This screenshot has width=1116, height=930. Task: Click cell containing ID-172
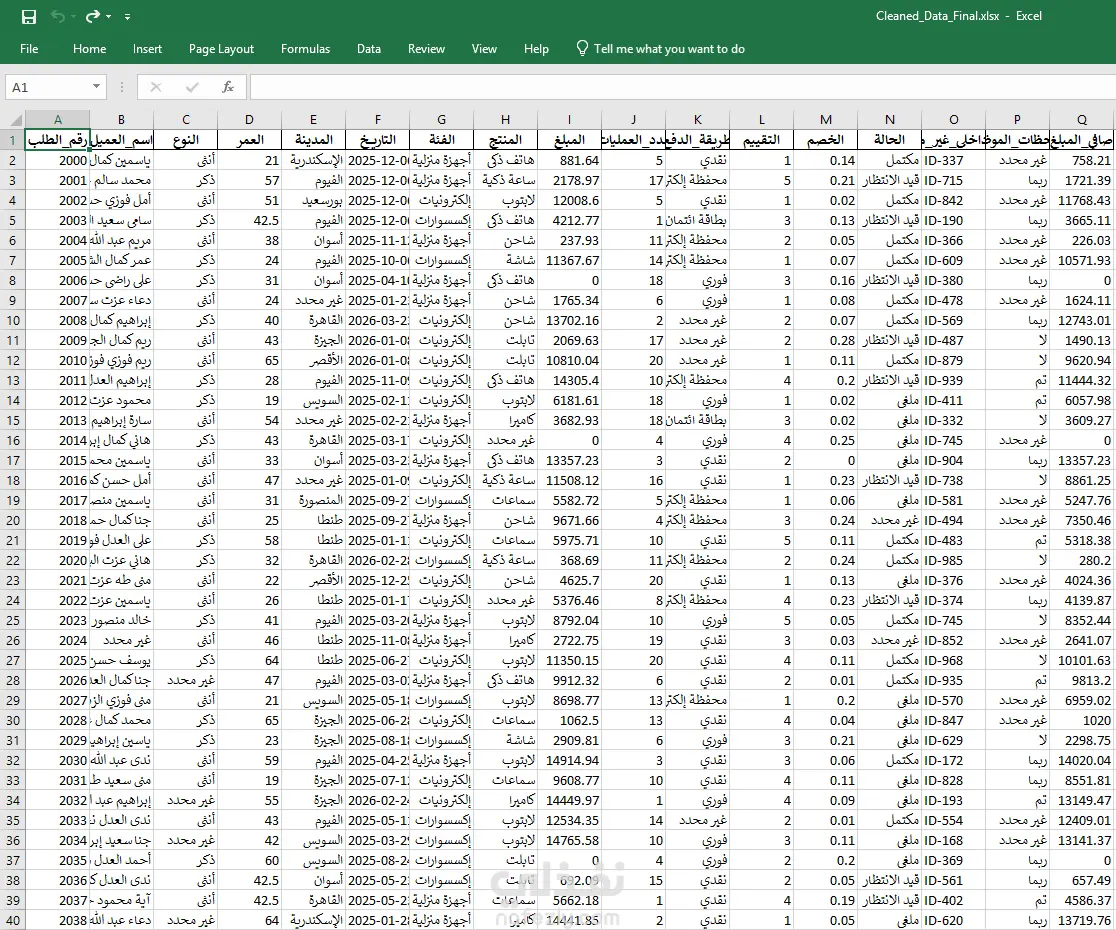click(954, 761)
